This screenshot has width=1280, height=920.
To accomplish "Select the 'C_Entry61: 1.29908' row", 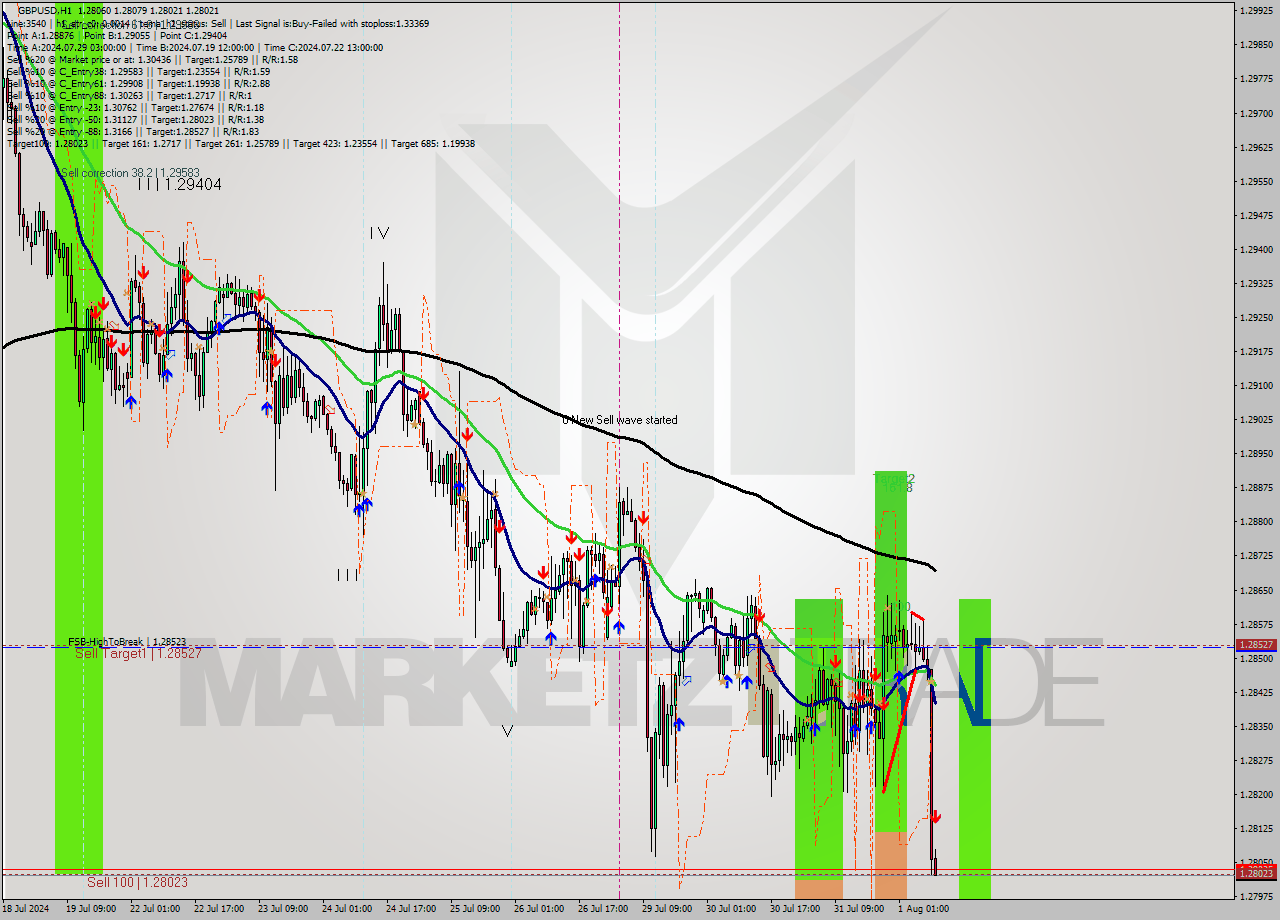I will (138, 83).
